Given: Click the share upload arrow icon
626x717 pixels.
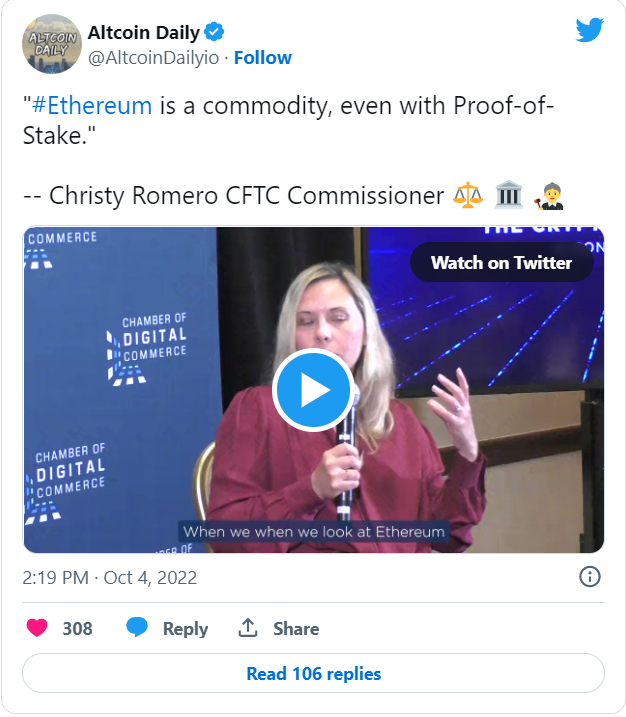Looking at the screenshot, I should tap(248, 627).
